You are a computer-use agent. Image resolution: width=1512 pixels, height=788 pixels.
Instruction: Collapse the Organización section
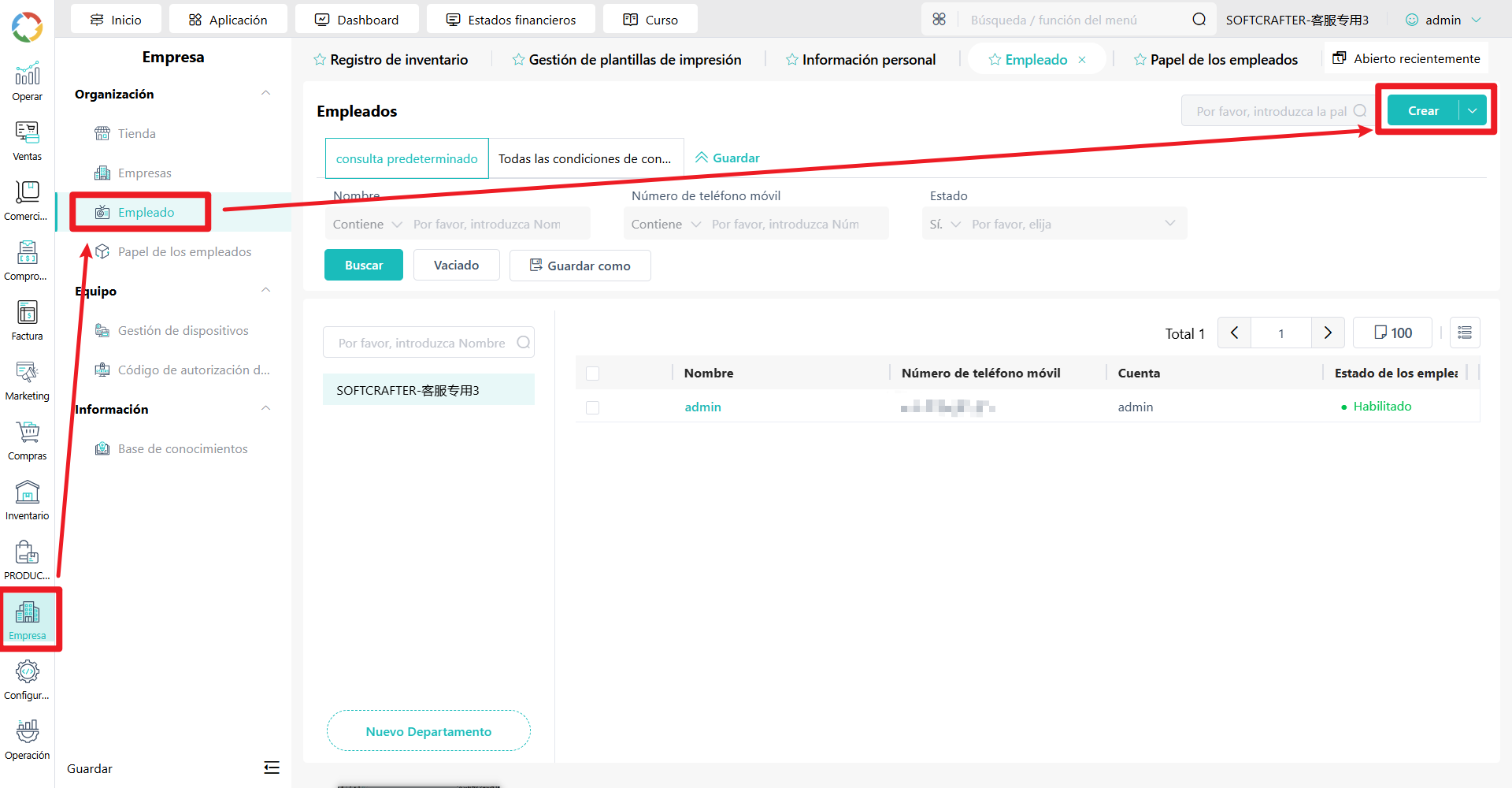[x=266, y=94]
